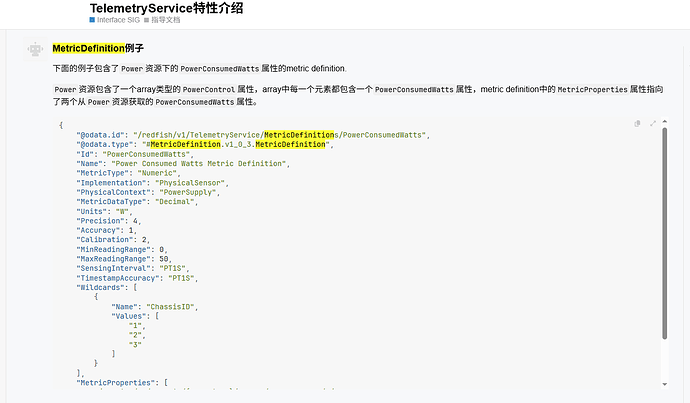Click the "MetricProperties" key in the JSON
This screenshot has height=403, width=690.
[116, 383]
